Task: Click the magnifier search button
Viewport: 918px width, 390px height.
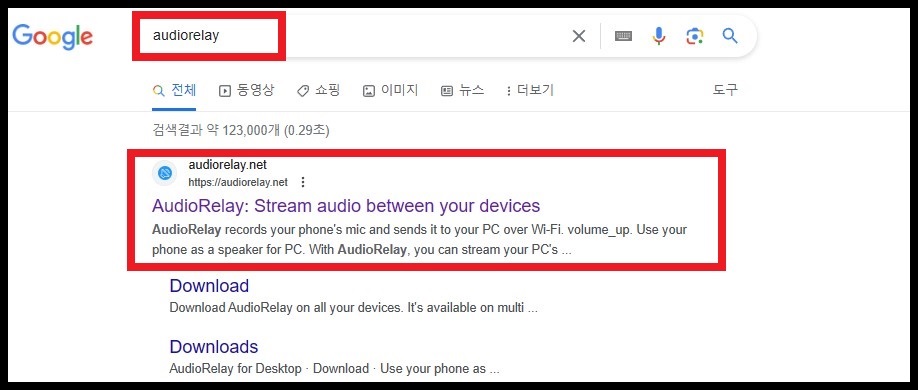Action: coord(729,36)
